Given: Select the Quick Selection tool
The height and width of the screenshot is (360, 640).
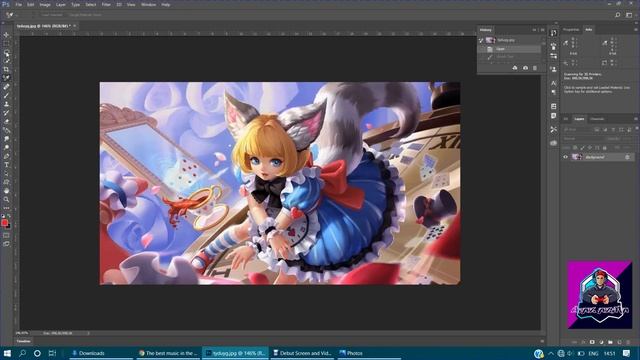Looking at the screenshot, I should pyautogui.click(x=6, y=61).
